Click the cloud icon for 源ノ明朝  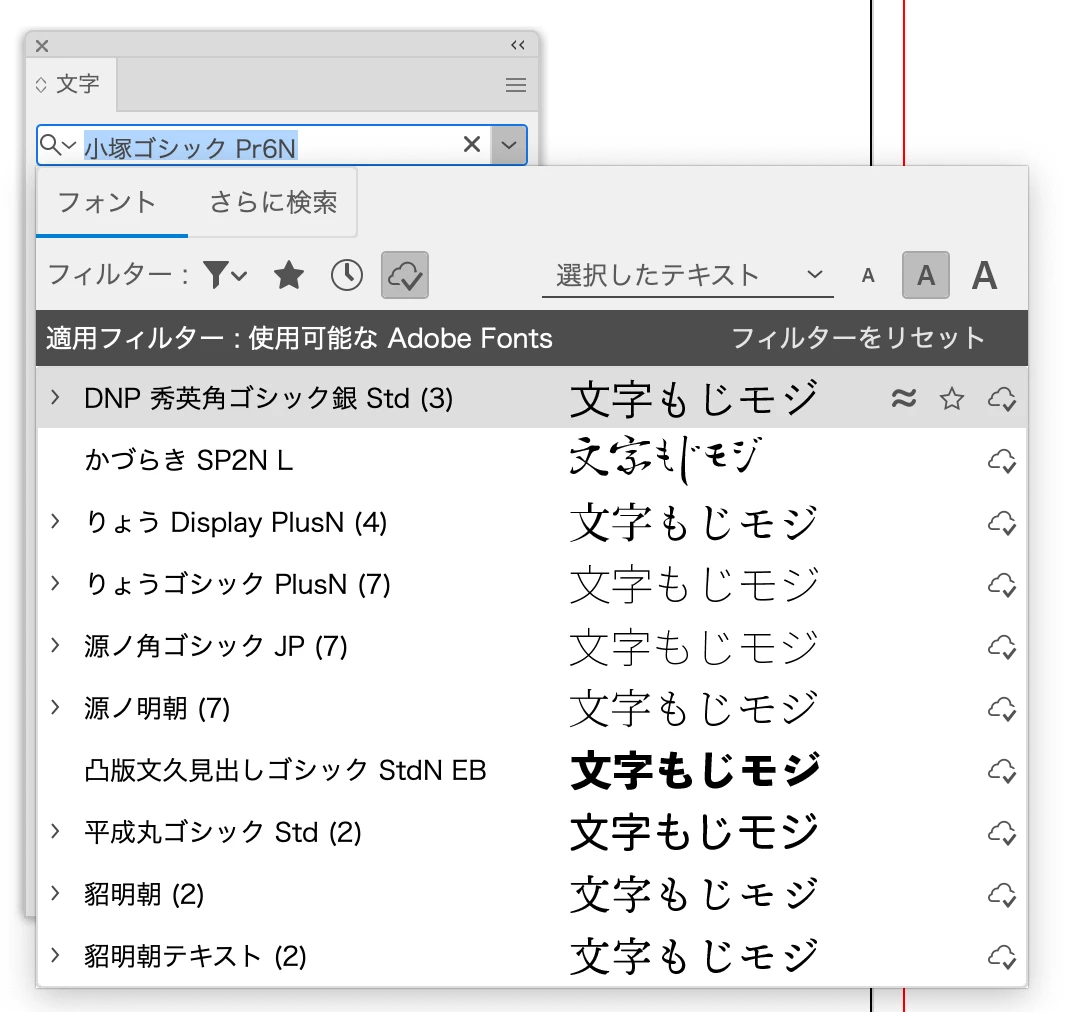(1002, 709)
